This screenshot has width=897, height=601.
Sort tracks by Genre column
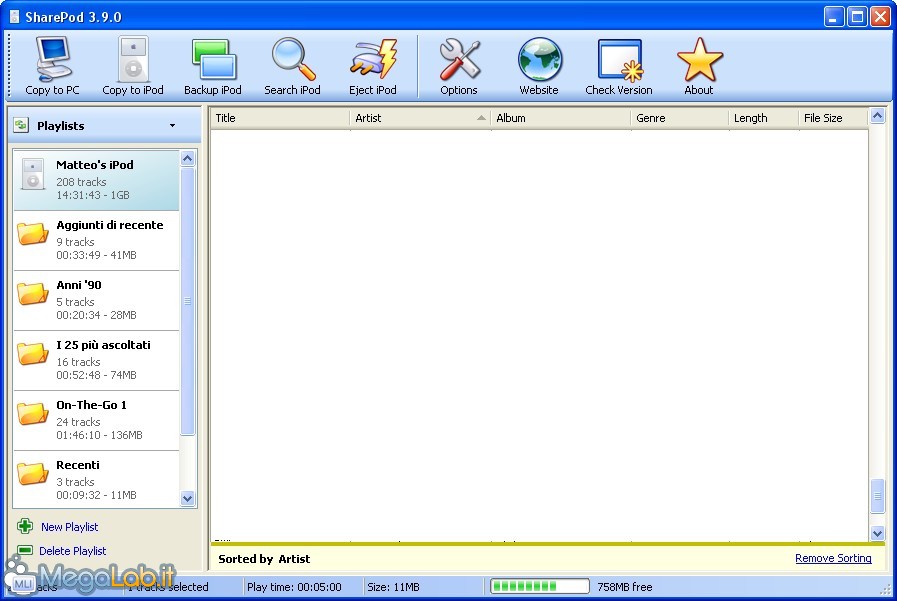pos(680,118)
